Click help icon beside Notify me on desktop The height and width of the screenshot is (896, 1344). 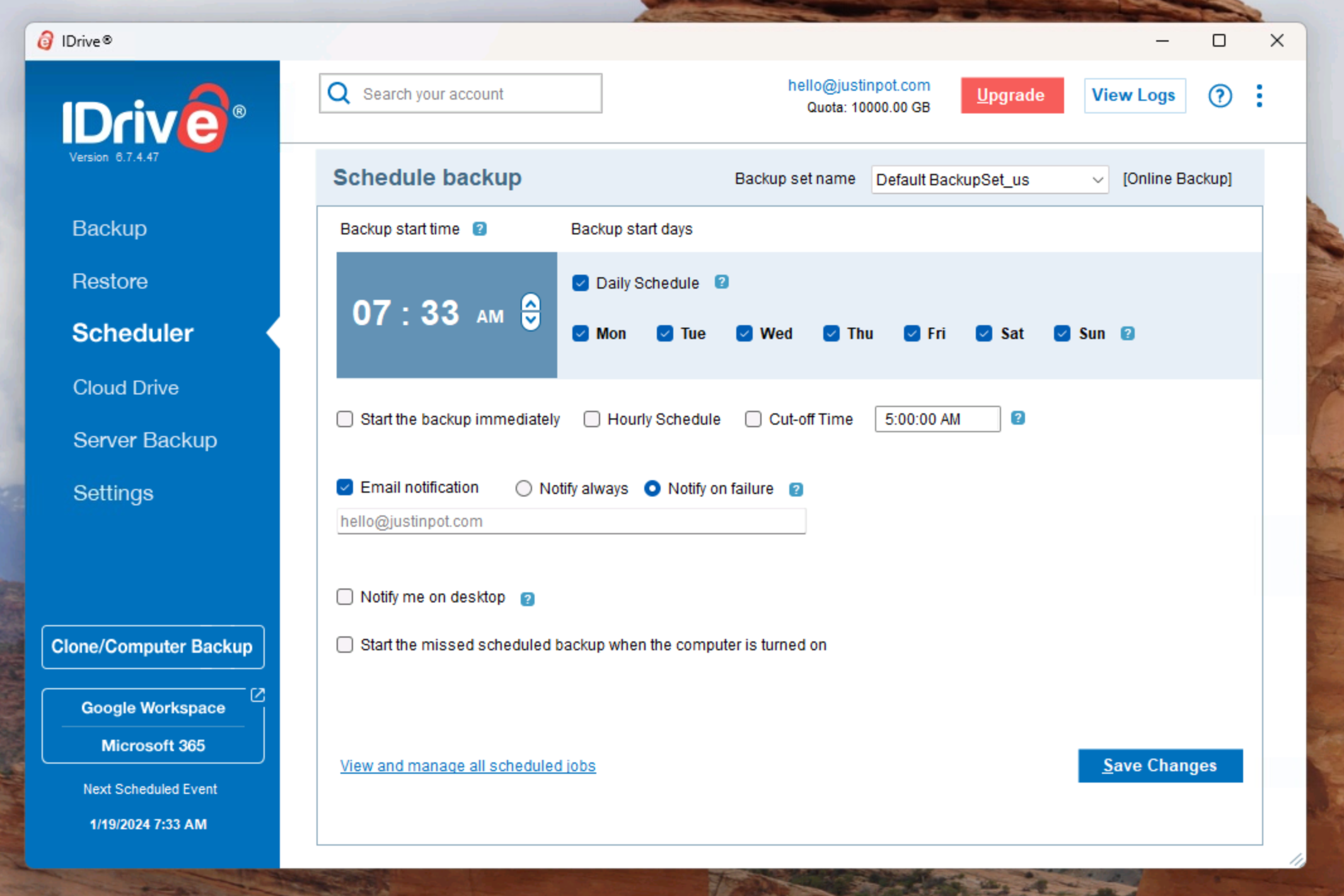pos(528,599)
